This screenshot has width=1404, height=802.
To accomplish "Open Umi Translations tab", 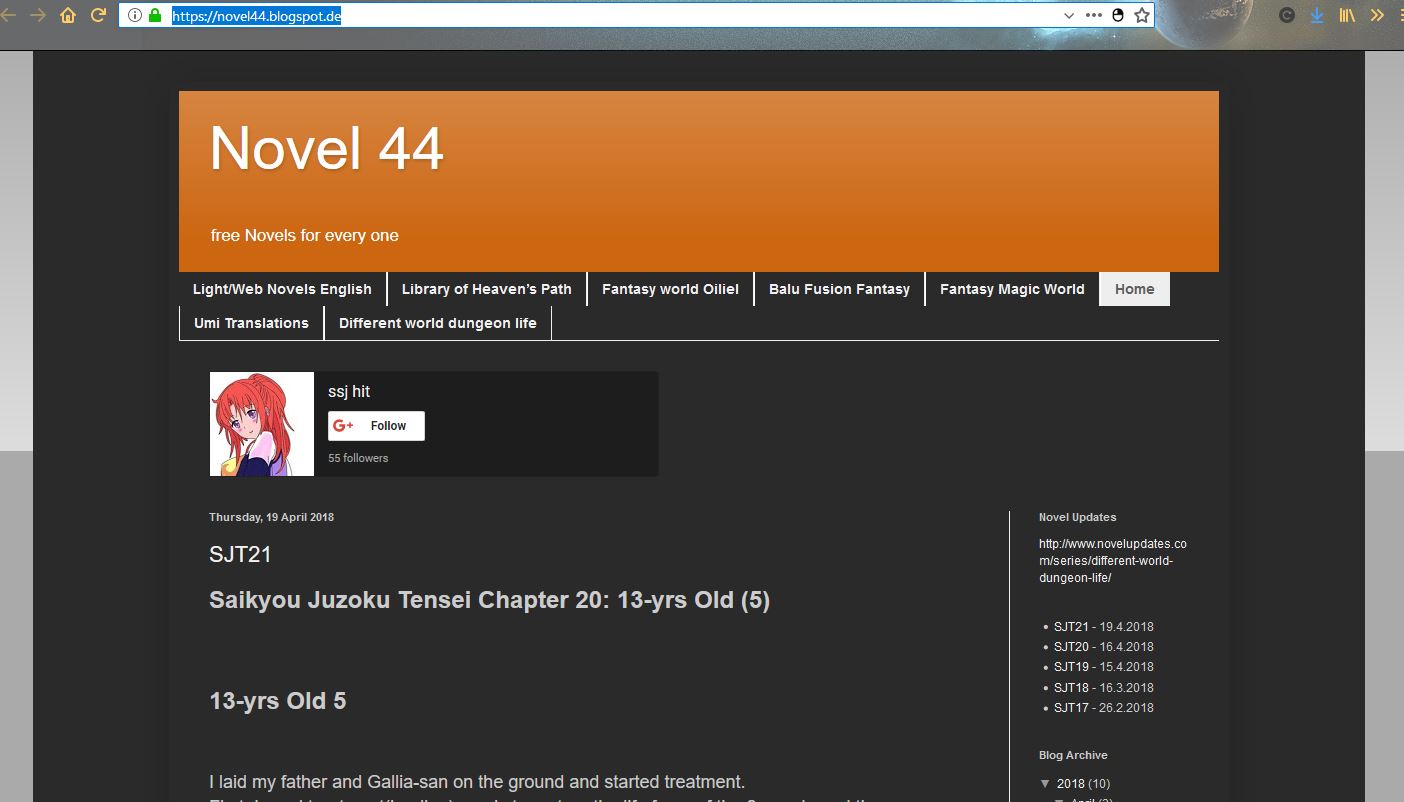I will click(251, 323).
